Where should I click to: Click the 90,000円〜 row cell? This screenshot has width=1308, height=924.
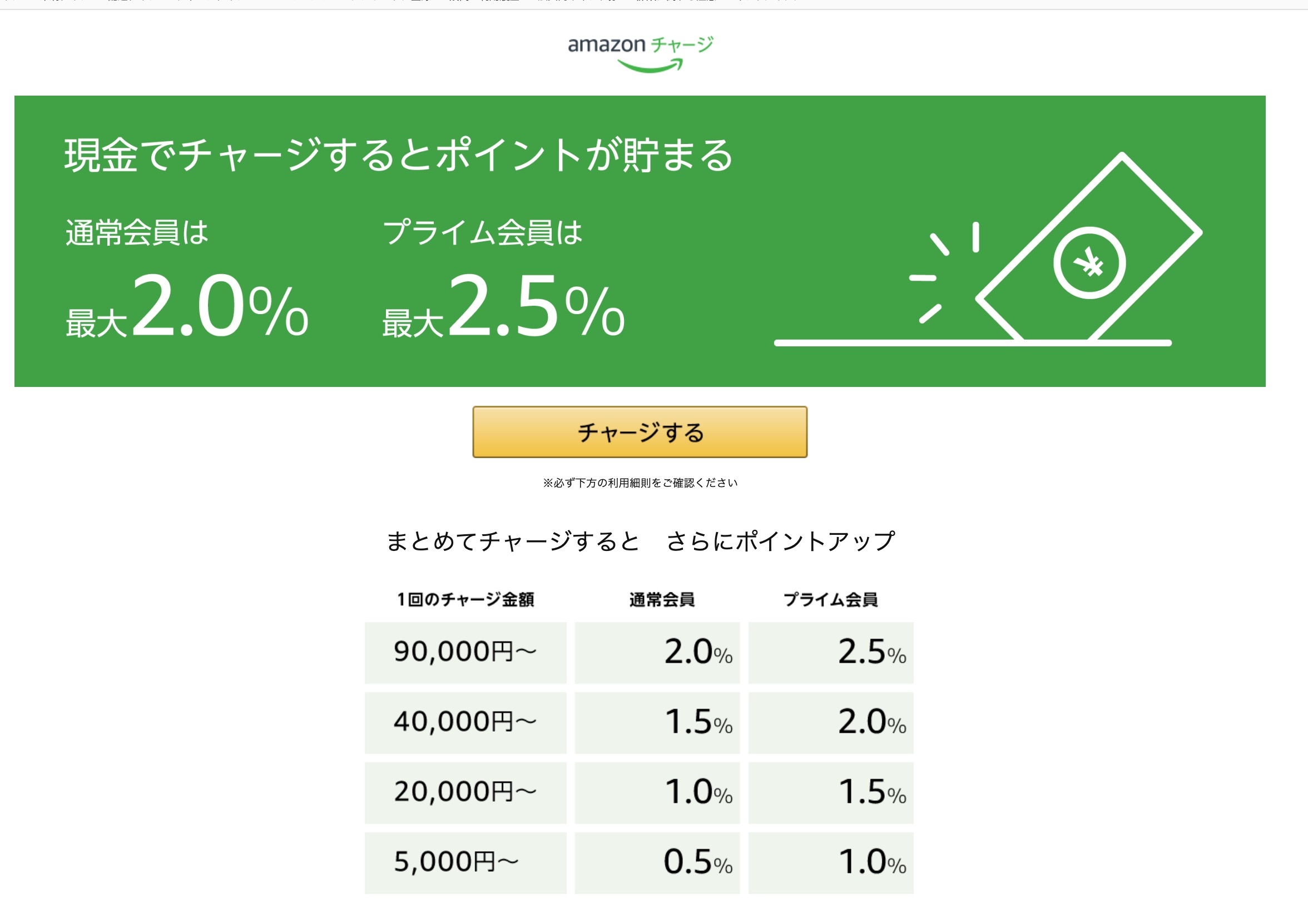(x=465, y=653)
